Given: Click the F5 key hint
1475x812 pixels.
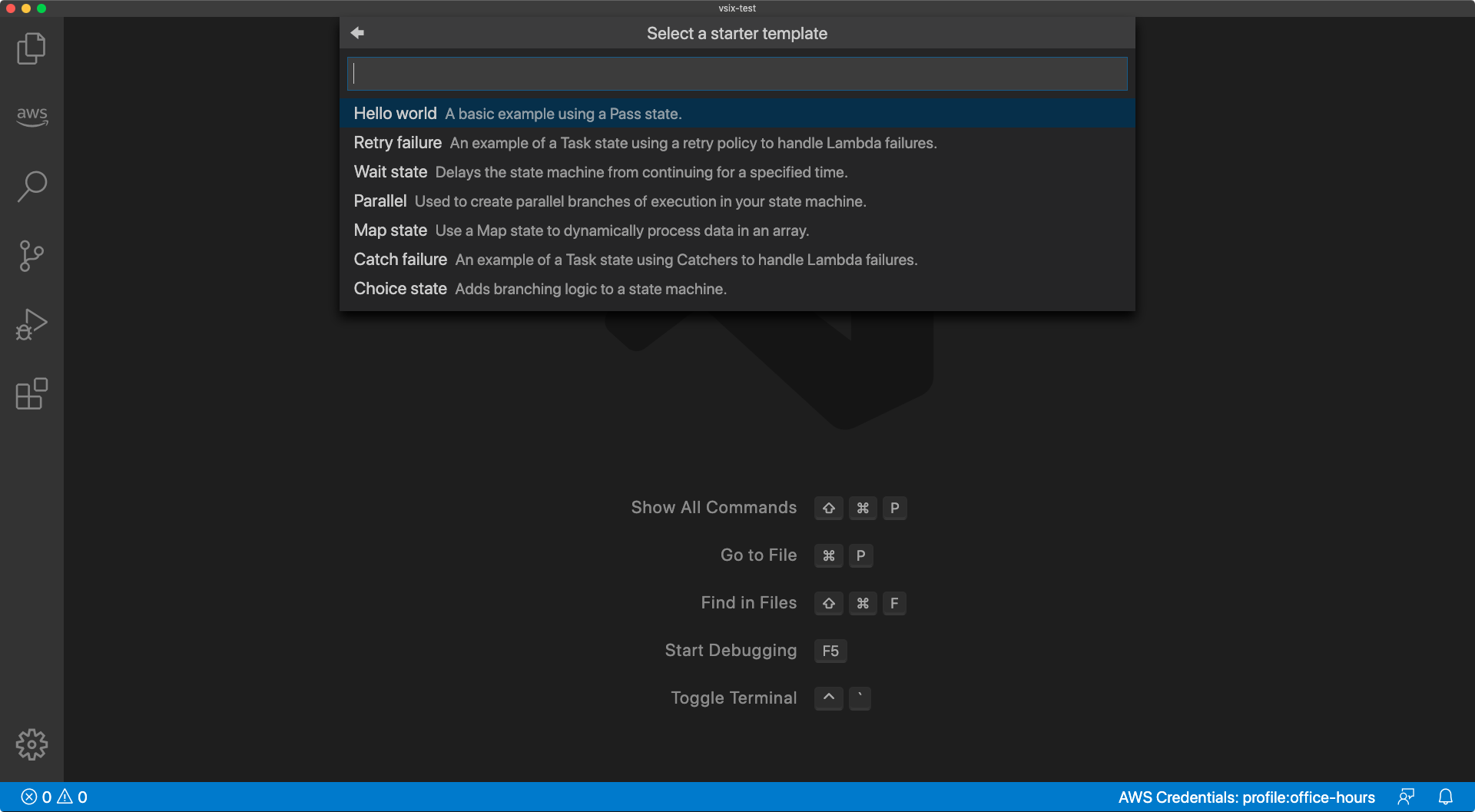Looking at the screenshot, I should (x=830, y=651).
